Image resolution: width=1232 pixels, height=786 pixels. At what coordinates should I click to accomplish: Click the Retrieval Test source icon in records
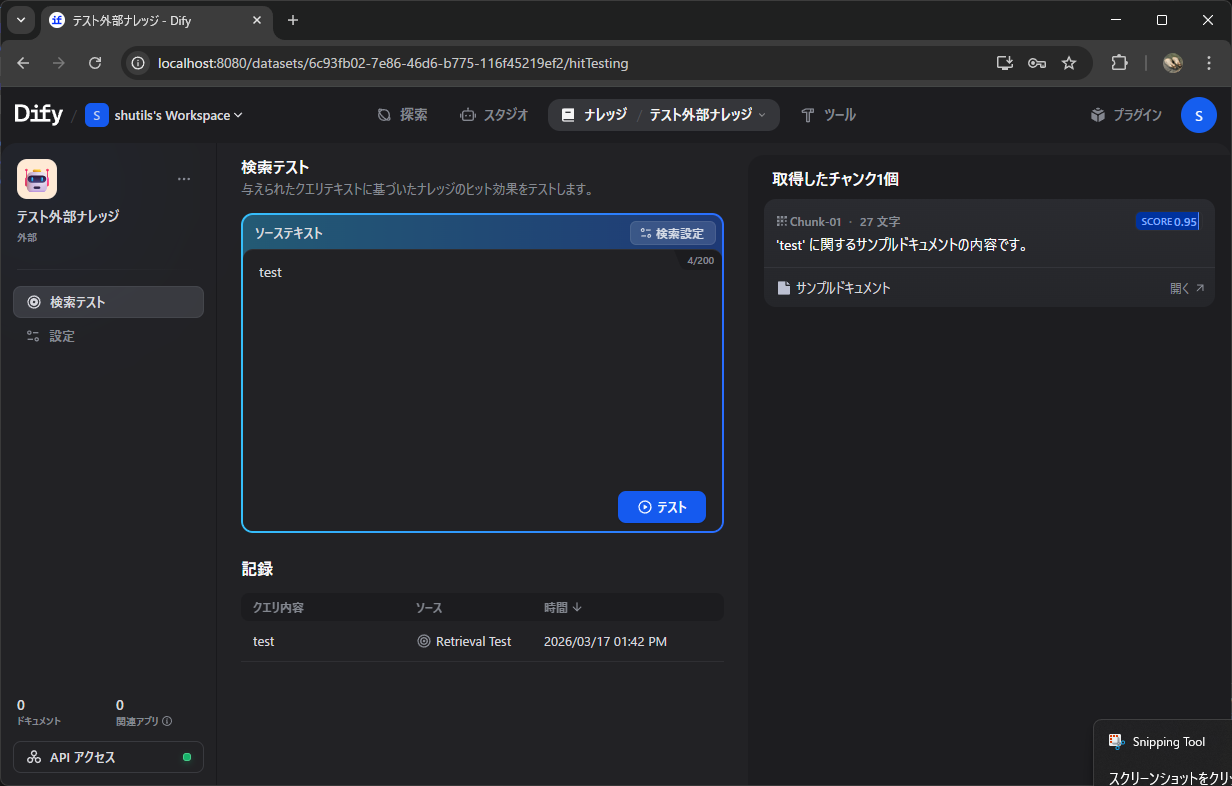click(x=424, y=641)
